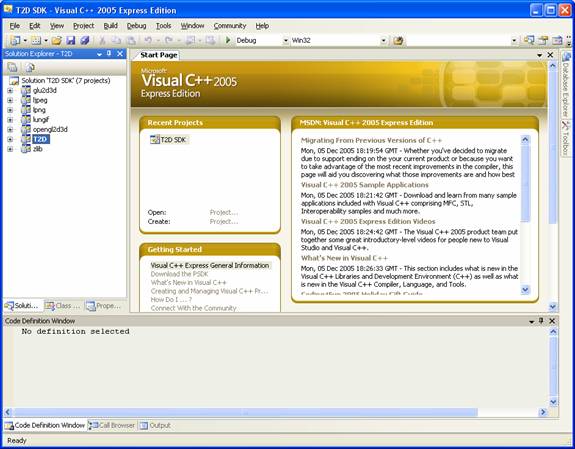
Task: Switch to the Property Manager tab
Action: tap(103, 306)
